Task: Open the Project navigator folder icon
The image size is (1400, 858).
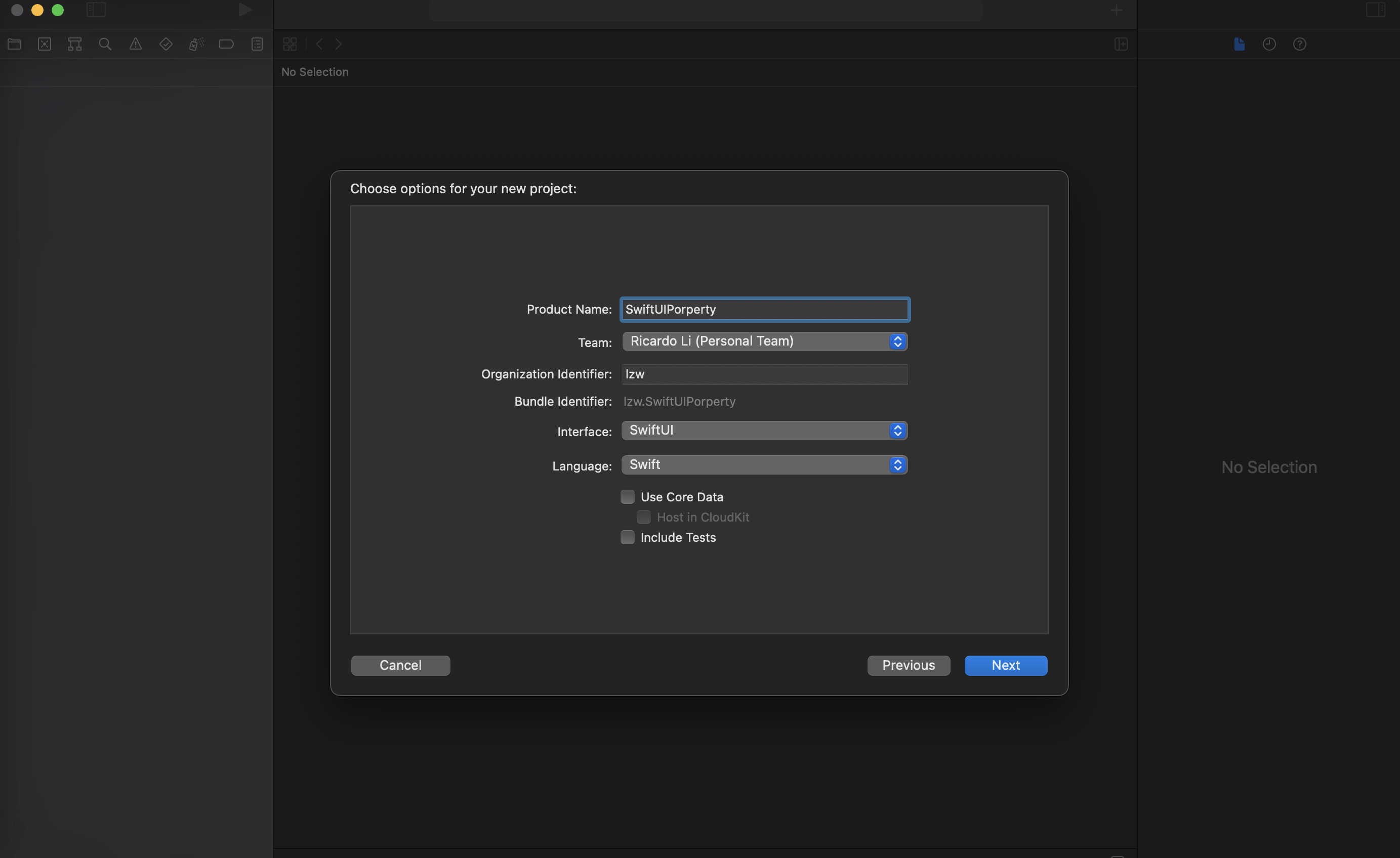Action: [14, 44]
